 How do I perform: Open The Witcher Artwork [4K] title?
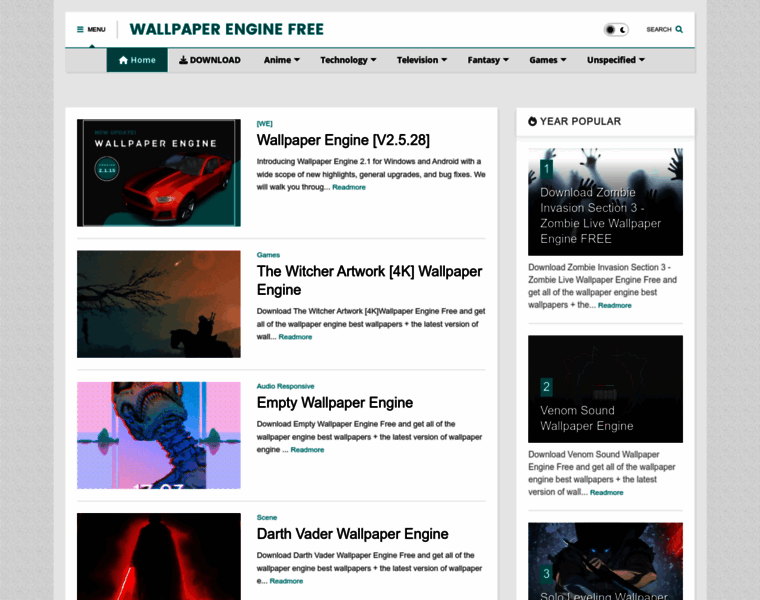click(x=369, y=281)
